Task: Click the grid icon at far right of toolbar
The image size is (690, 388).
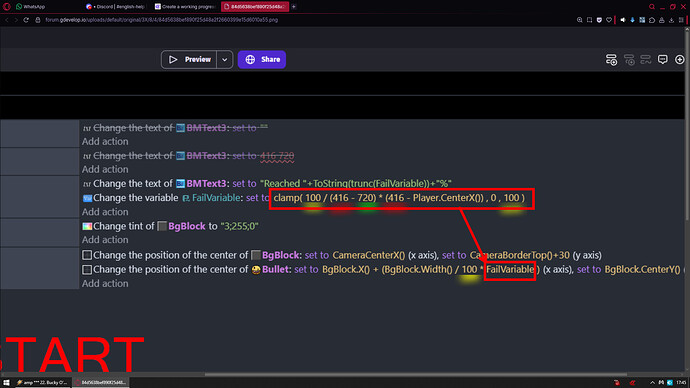Action: pyautogui.click(x=681, y=20)
